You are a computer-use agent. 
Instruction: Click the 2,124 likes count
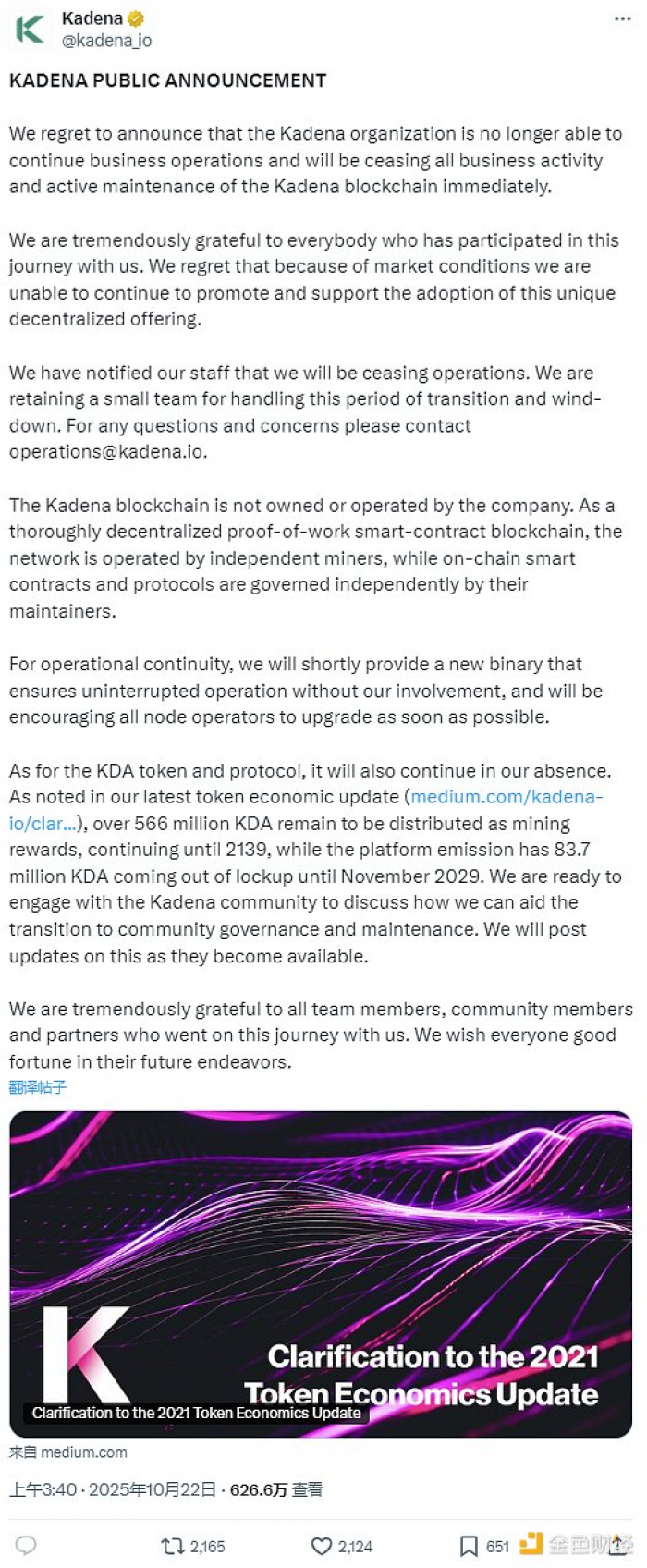355,1546
